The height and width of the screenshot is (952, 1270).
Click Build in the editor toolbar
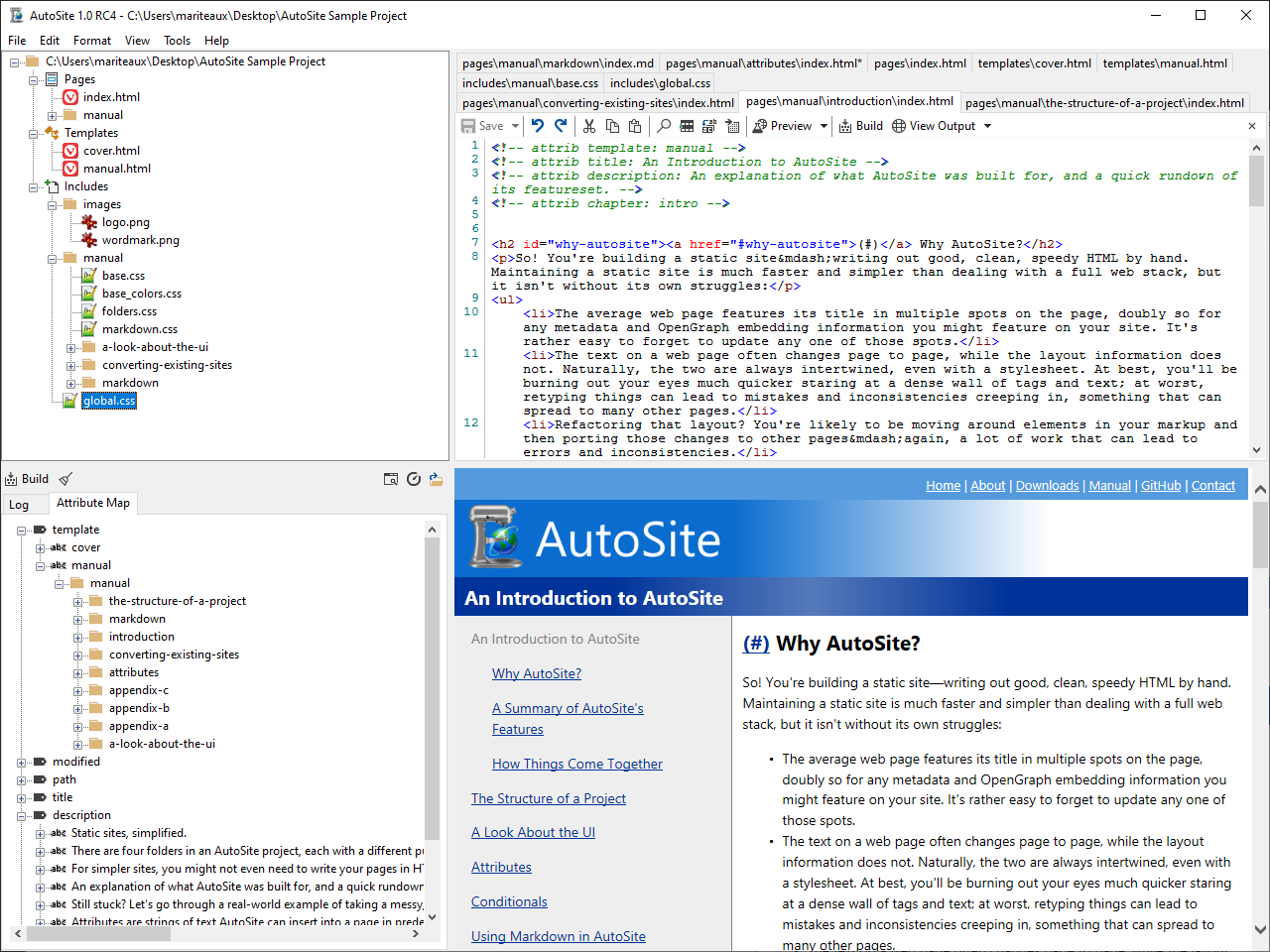click(x=861, y=126)
